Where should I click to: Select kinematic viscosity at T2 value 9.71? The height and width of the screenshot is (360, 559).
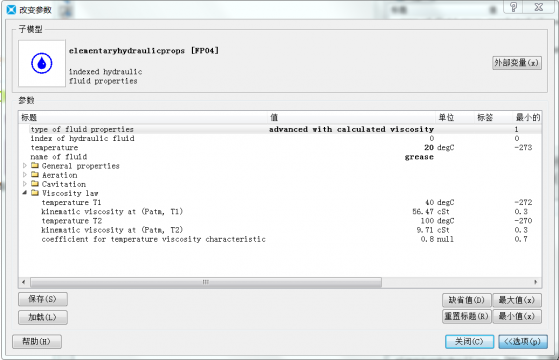[x=425, y=230]
